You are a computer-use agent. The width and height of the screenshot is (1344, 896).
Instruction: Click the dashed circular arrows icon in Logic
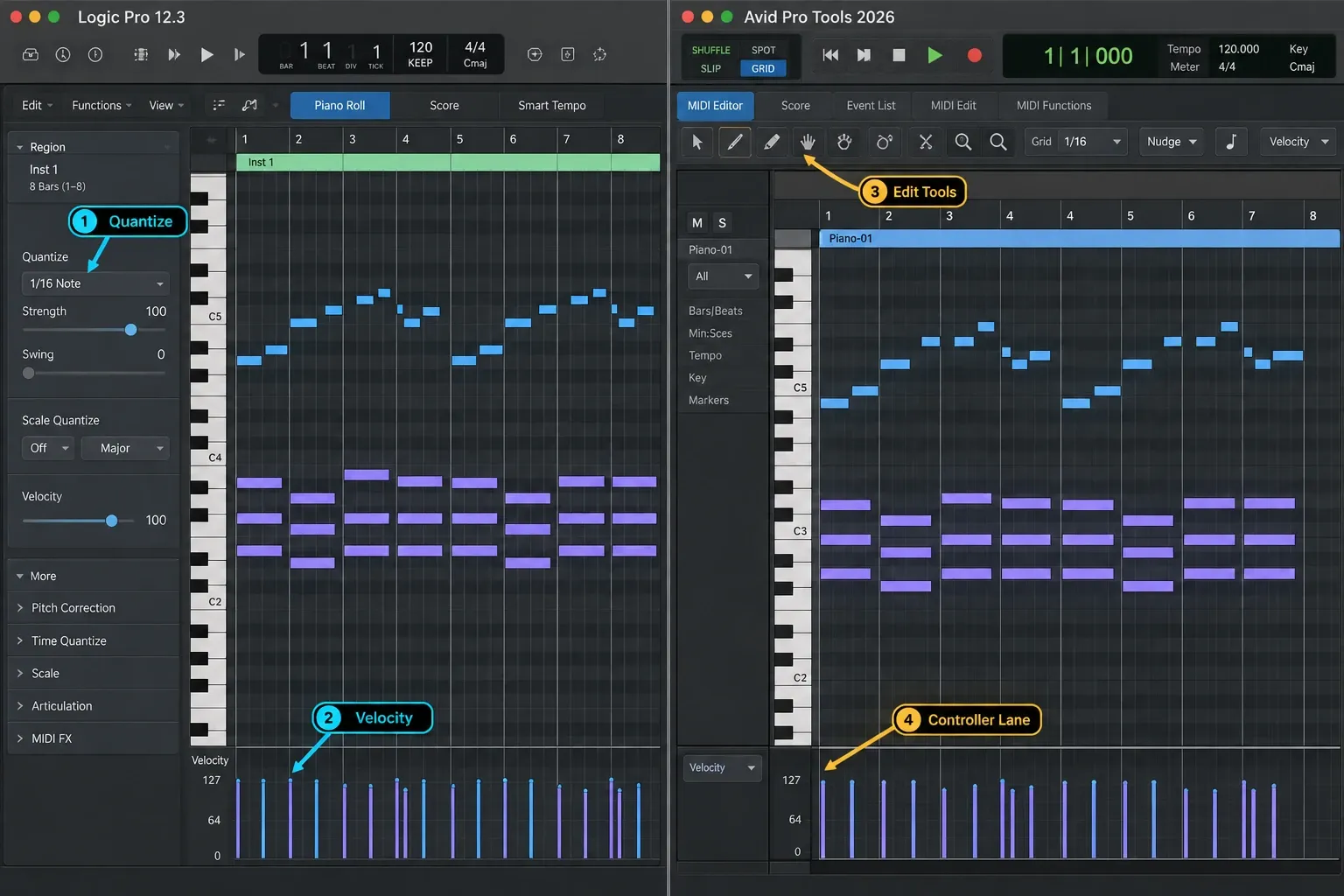coord(600,54)
